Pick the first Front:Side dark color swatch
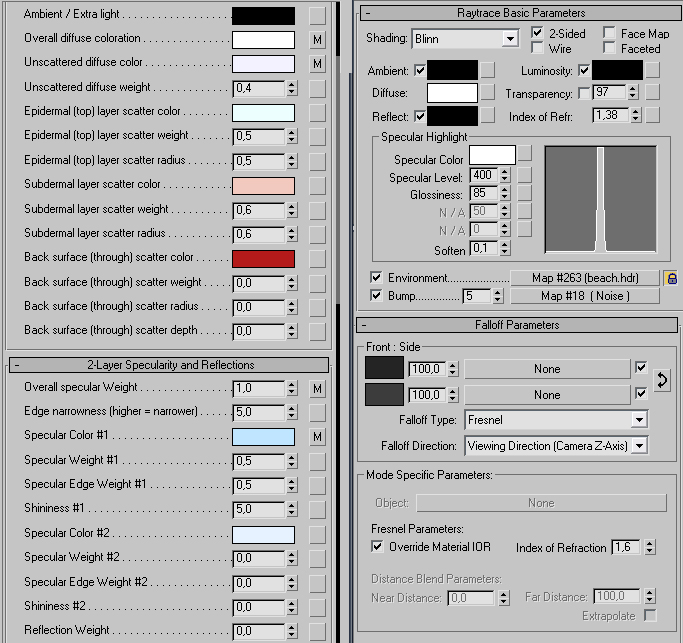 (384, 368)
